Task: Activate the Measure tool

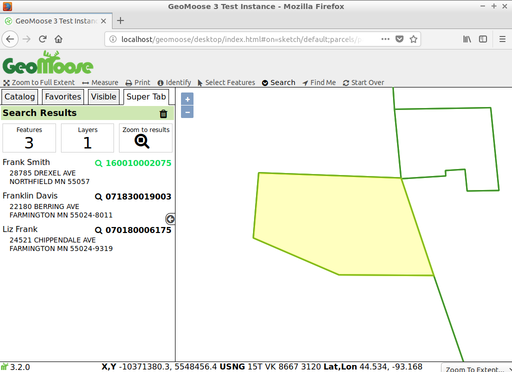Action: coord(100,82)
